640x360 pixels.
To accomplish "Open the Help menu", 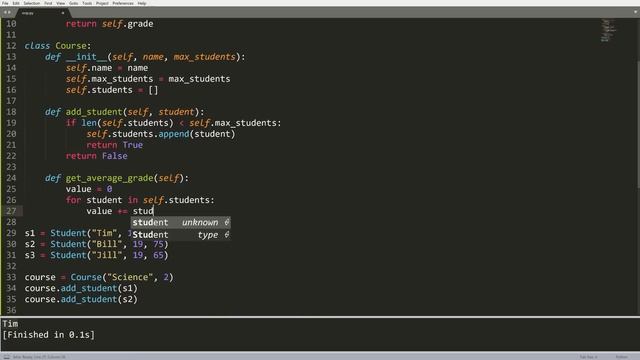I will point(142,3).
